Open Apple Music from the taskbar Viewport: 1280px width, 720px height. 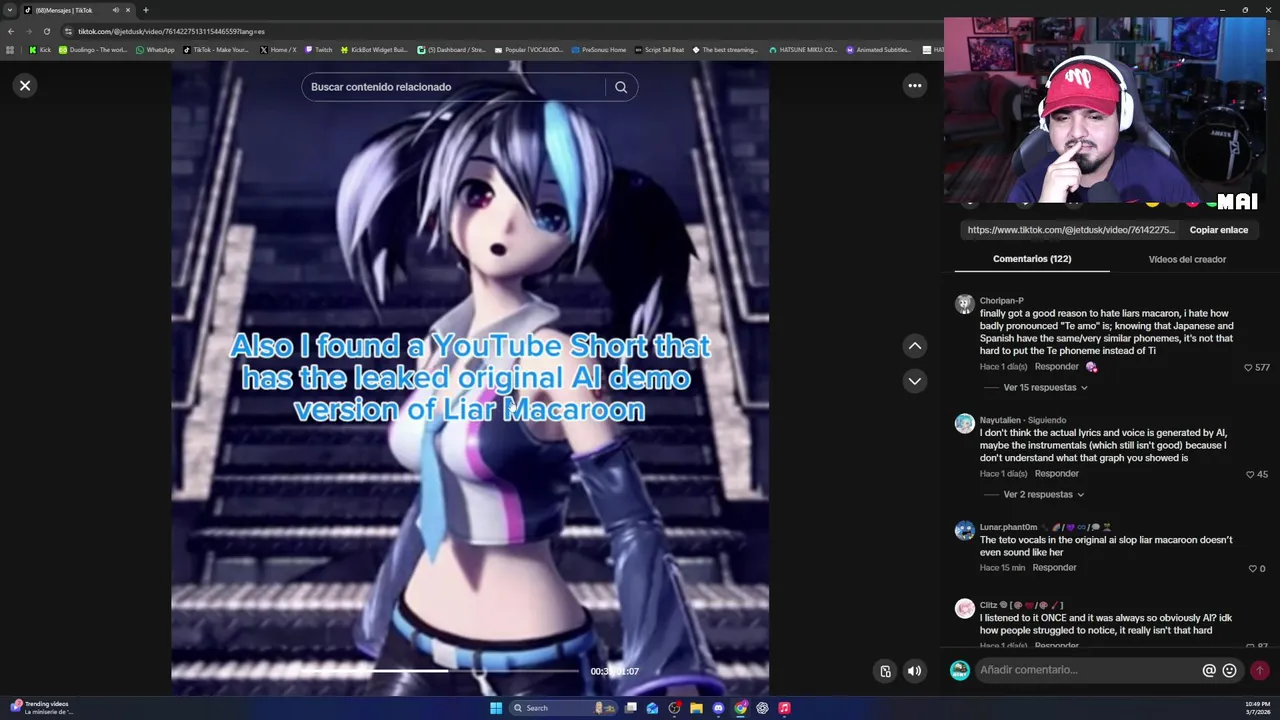(784, 708)
